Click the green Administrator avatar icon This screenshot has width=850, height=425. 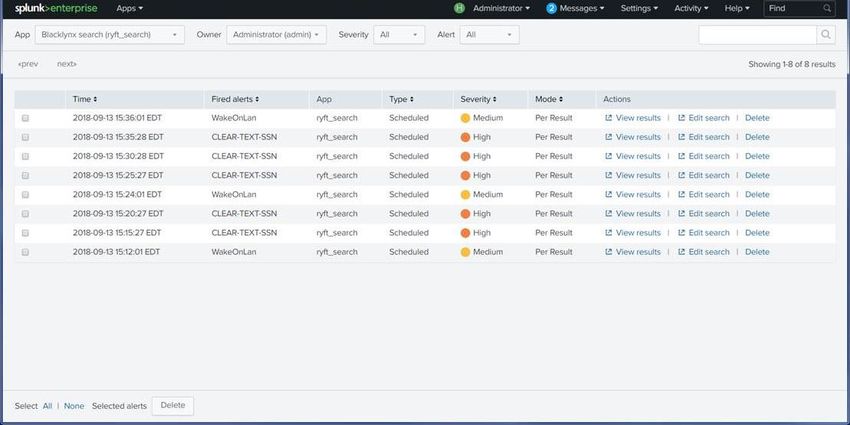459,8
